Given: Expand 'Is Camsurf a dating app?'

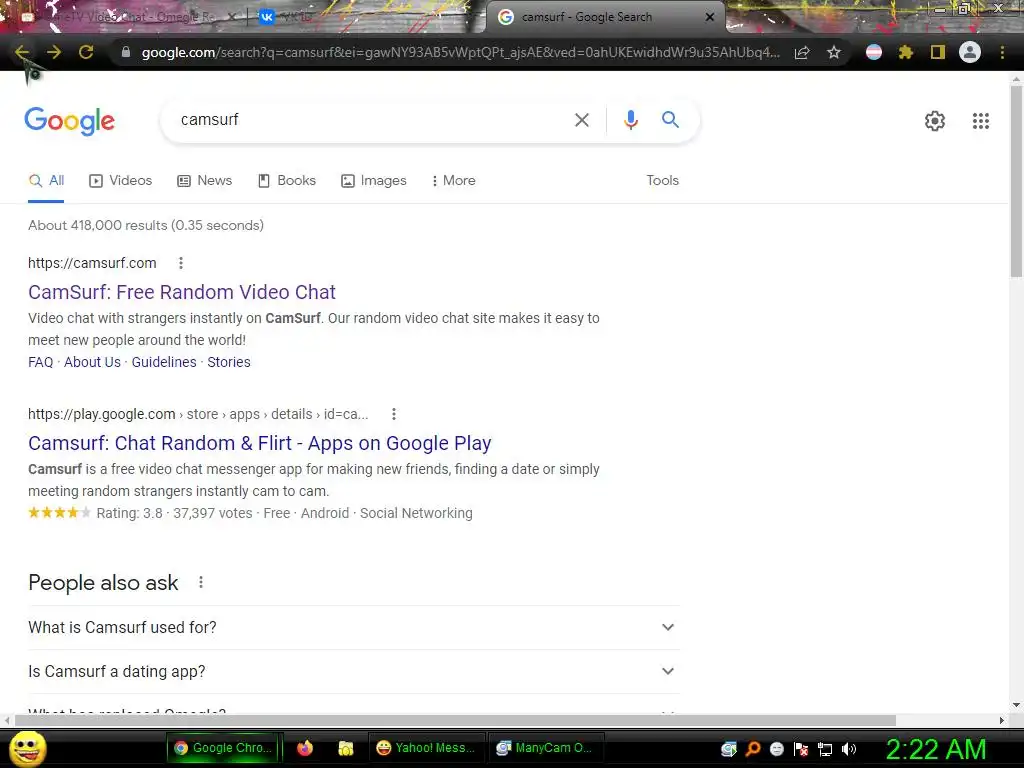Looking at the screenshot, I should pyautogui.click(x=354, y=671).
